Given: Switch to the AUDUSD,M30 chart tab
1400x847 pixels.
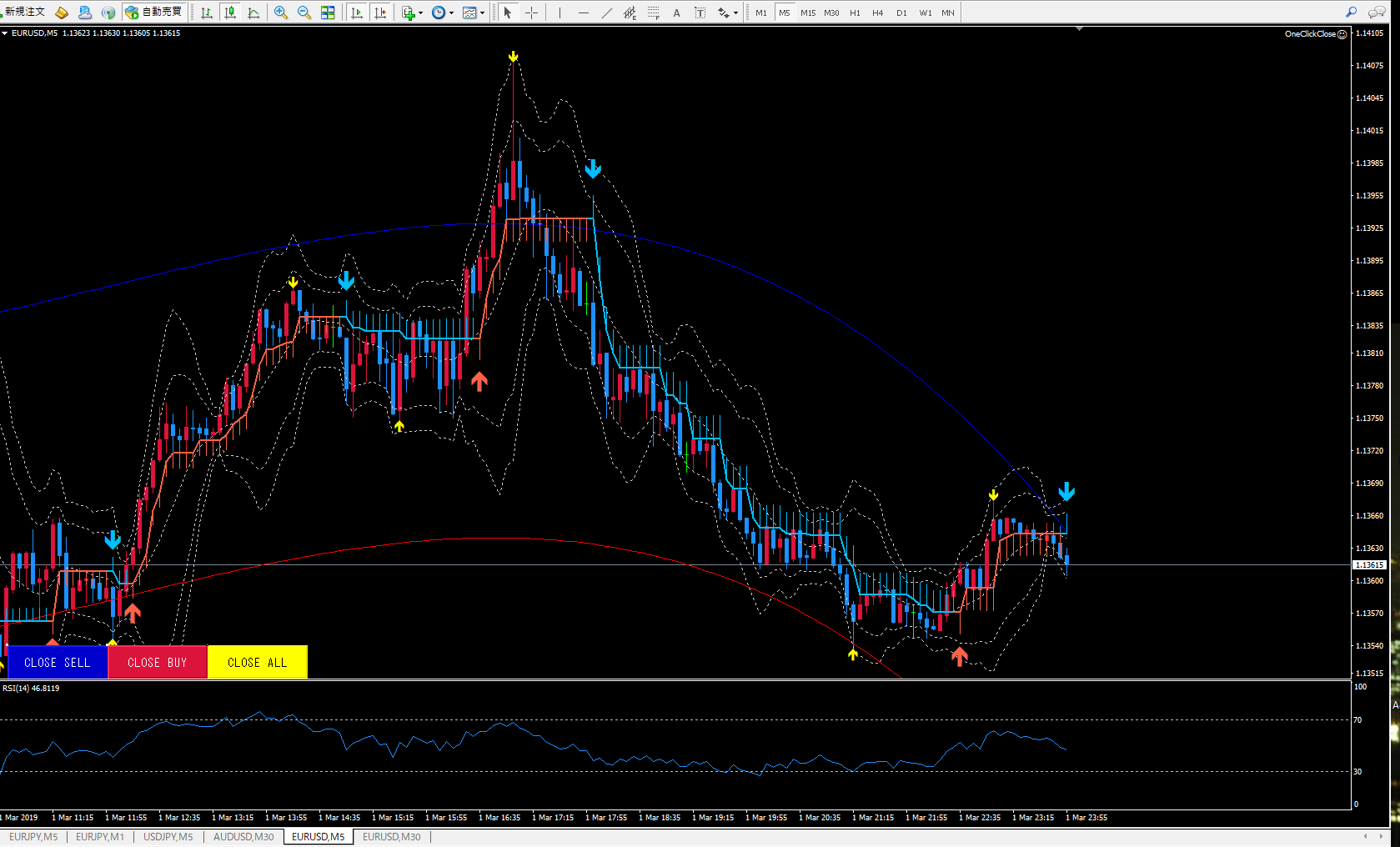Looking at the screenshot, I should click(243, 836).
